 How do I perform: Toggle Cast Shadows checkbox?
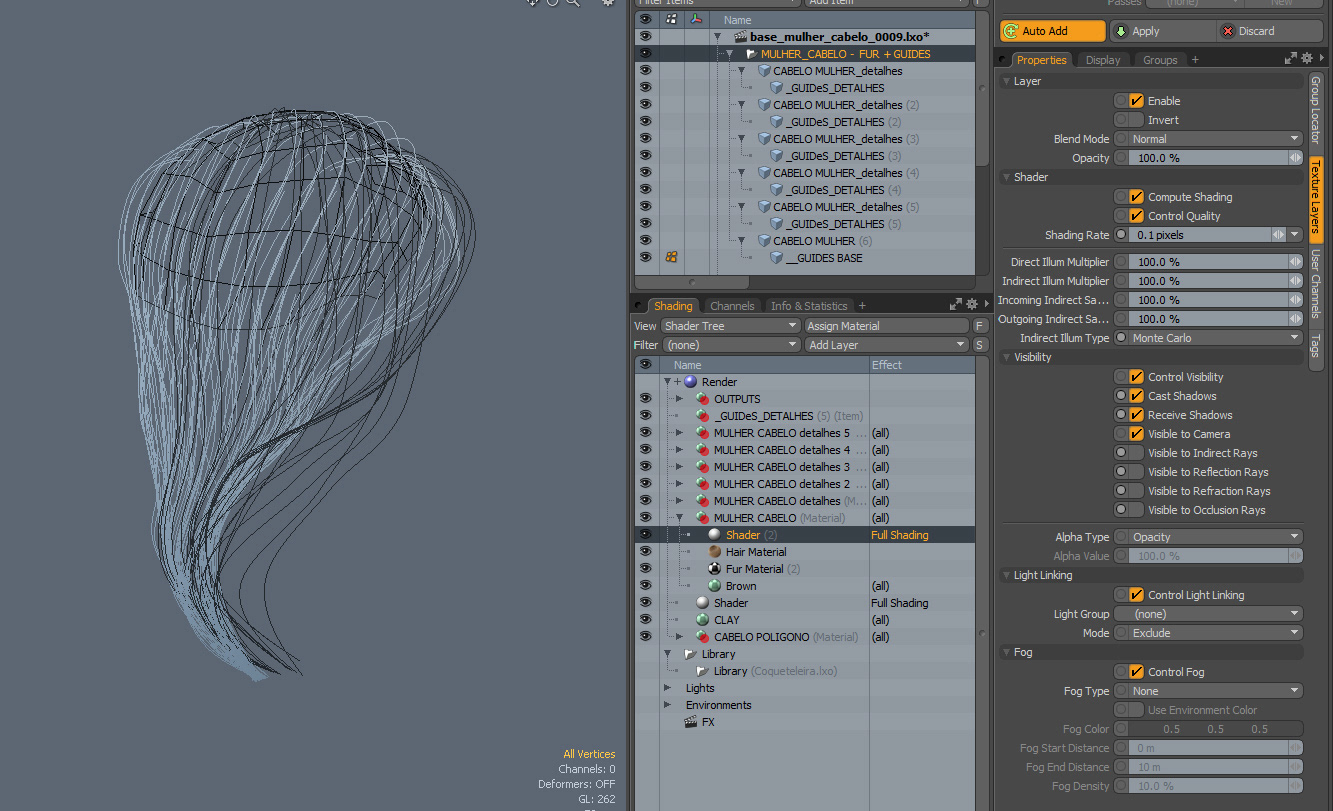pos(1136,396)
